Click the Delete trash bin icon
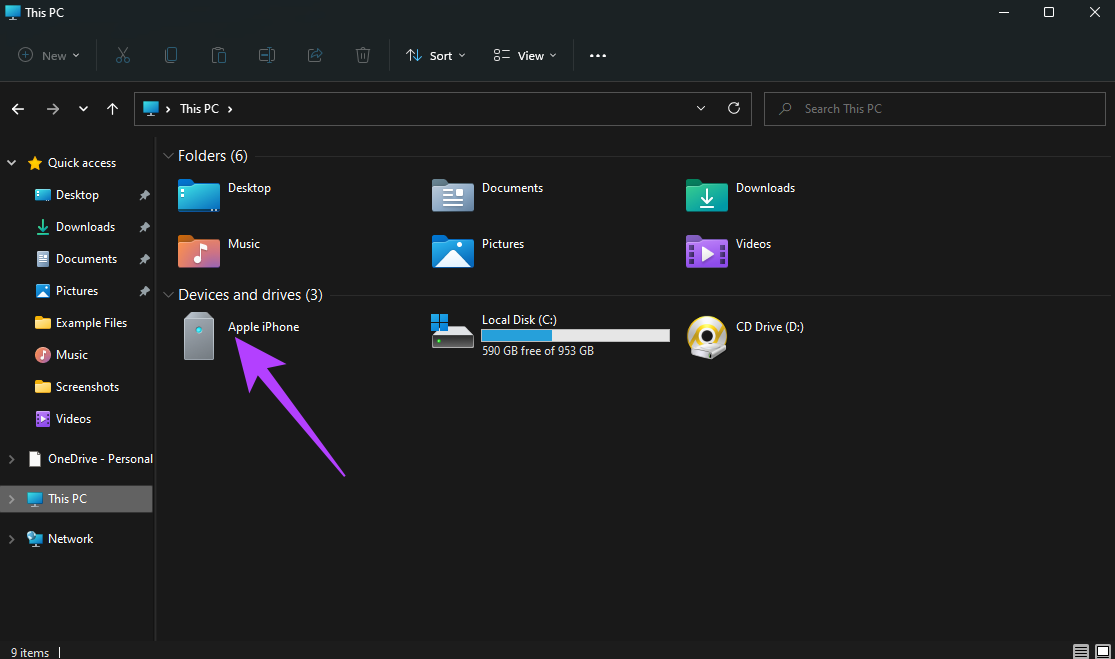 363,55
